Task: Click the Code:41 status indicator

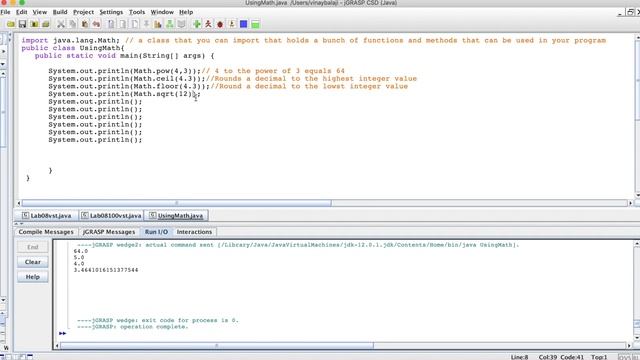Action: [x=572, y=357]
